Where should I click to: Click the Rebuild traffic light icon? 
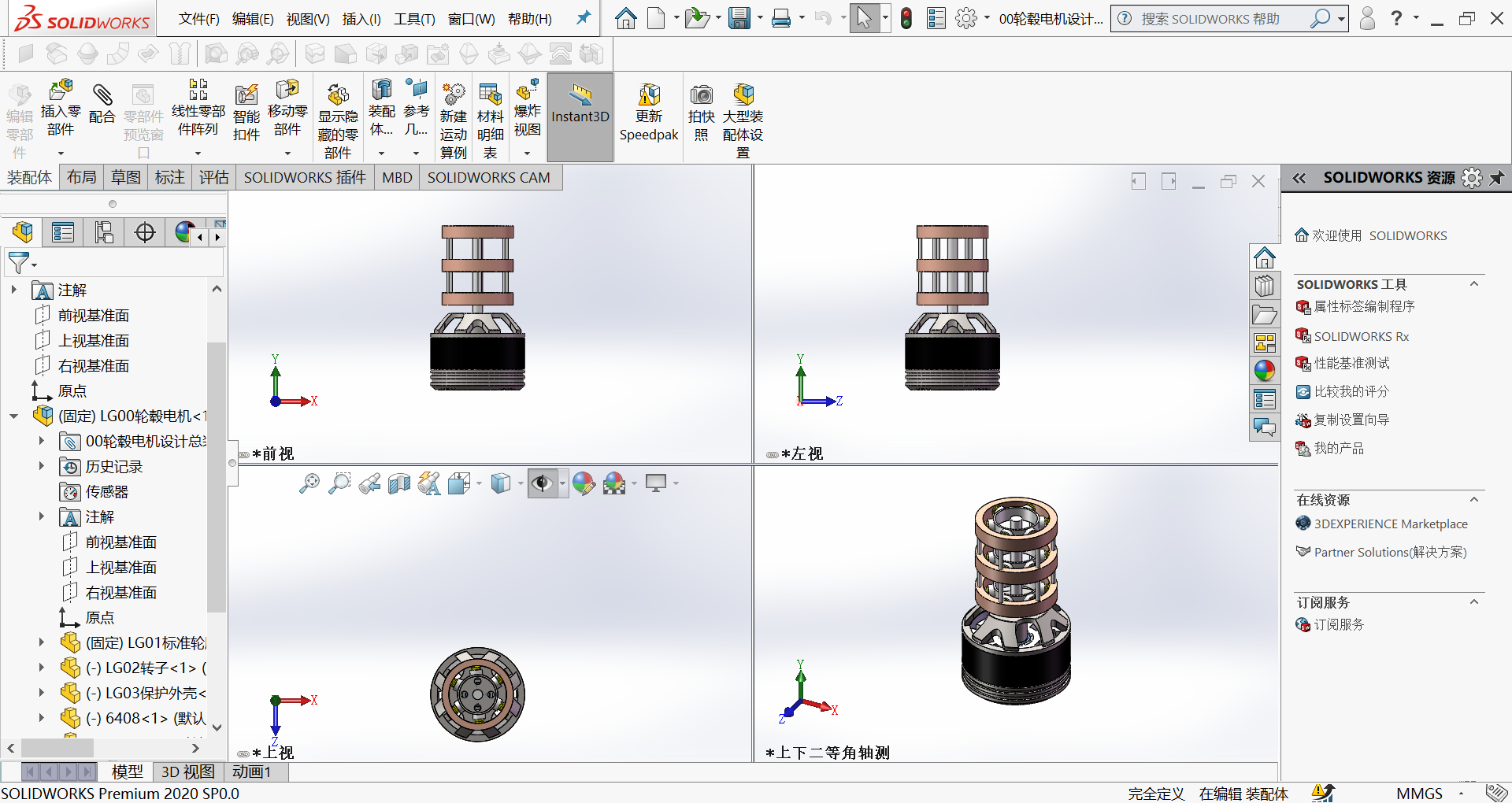point(906,18)
